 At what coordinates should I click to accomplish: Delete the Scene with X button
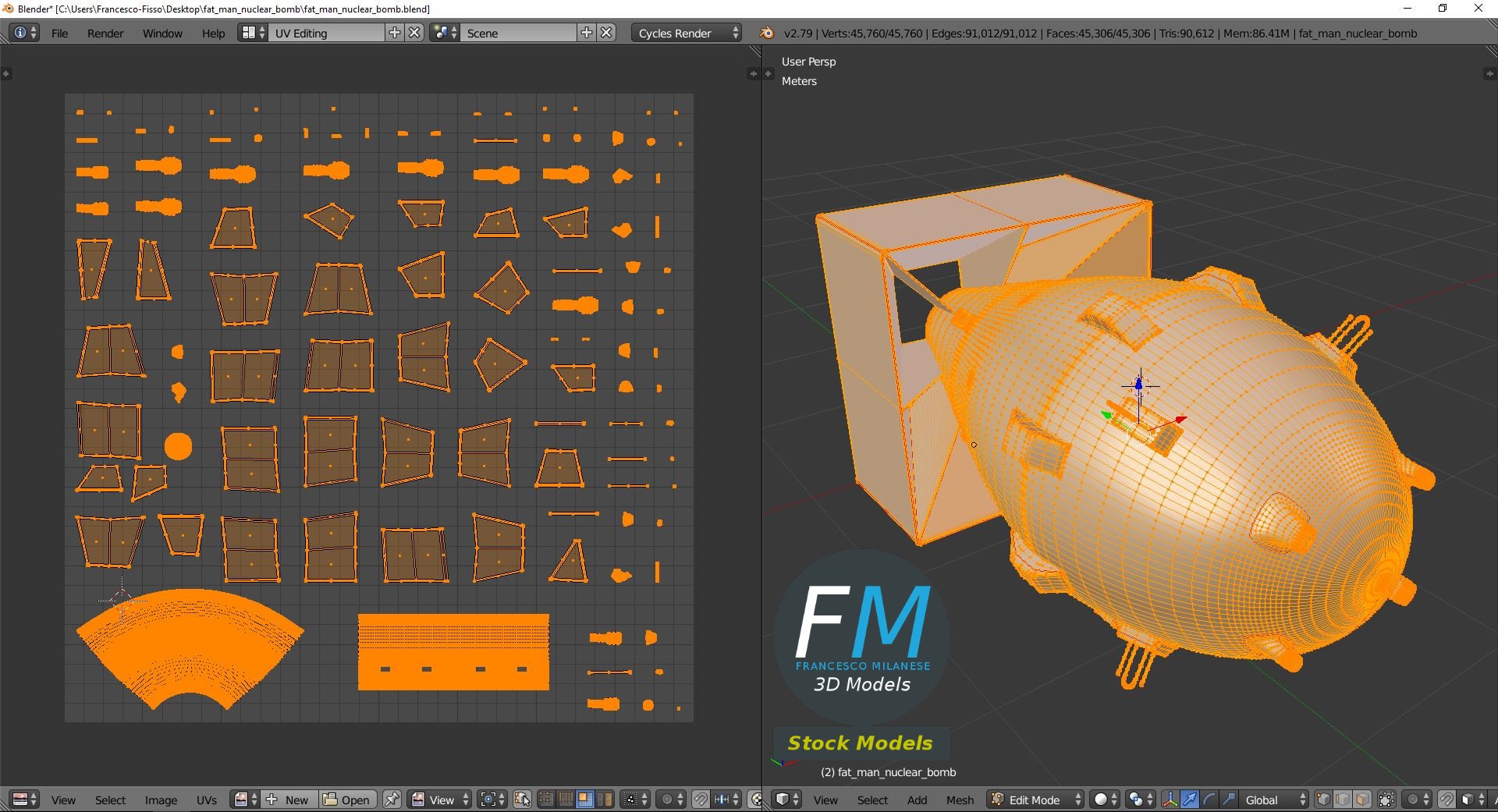coord(606,33)
